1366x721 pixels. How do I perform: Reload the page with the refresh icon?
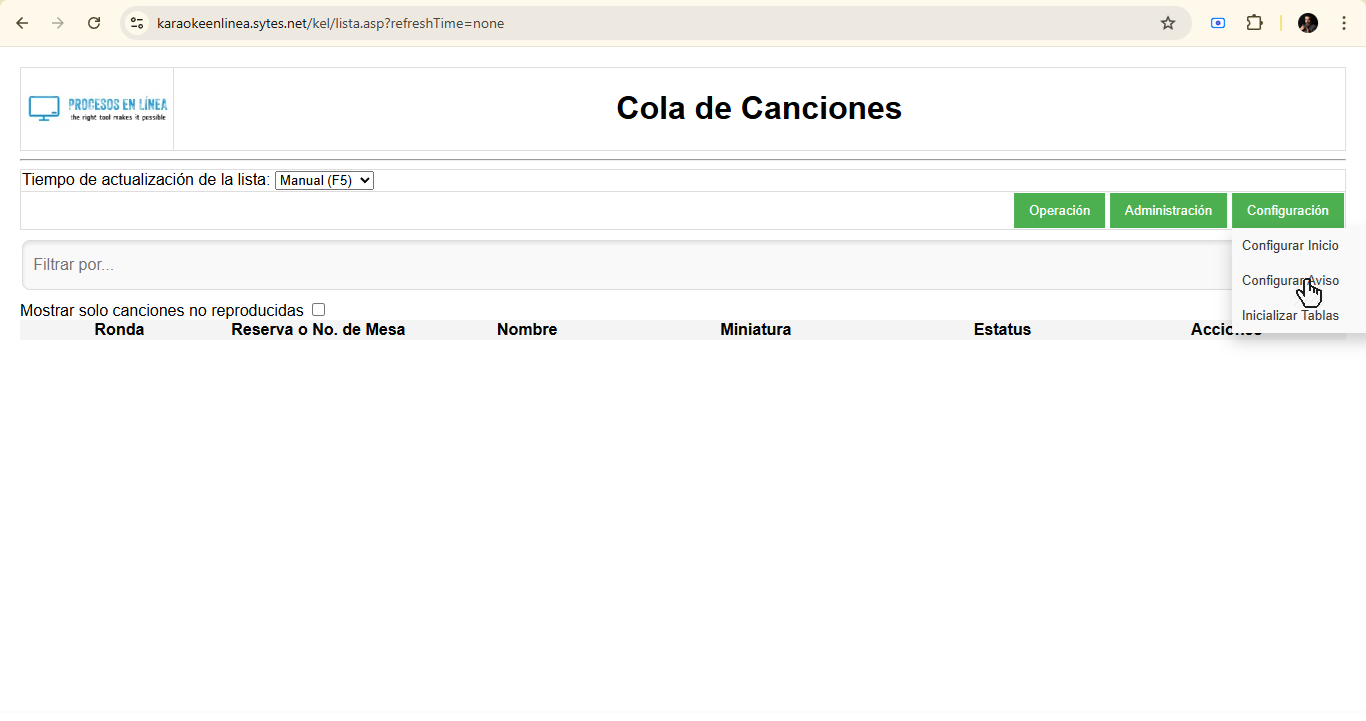click(x=94, y=22)
